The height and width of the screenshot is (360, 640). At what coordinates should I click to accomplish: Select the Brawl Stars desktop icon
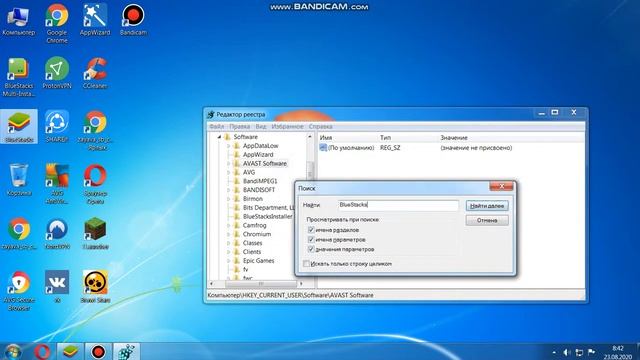[95, 287]
